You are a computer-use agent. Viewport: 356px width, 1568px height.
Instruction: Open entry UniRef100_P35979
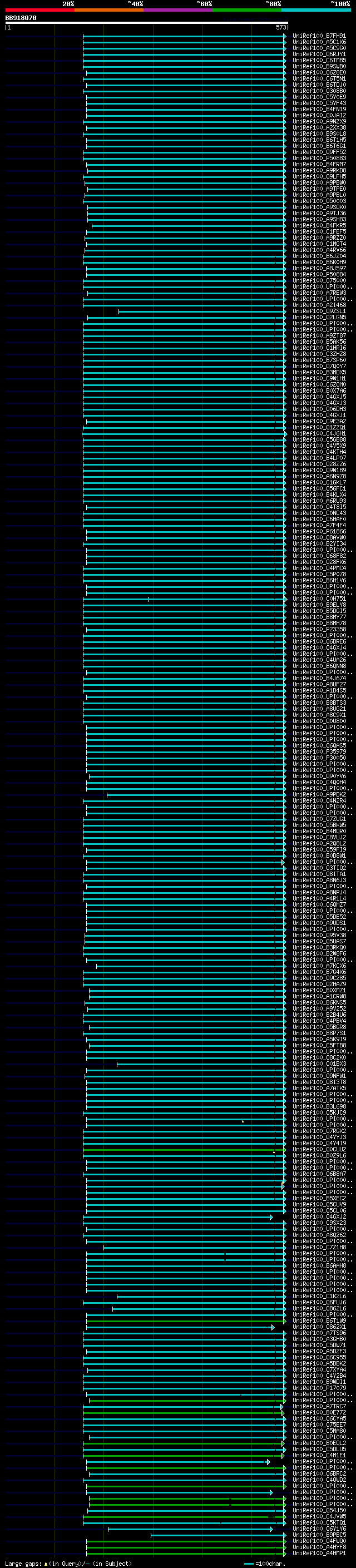click(319, 752)
